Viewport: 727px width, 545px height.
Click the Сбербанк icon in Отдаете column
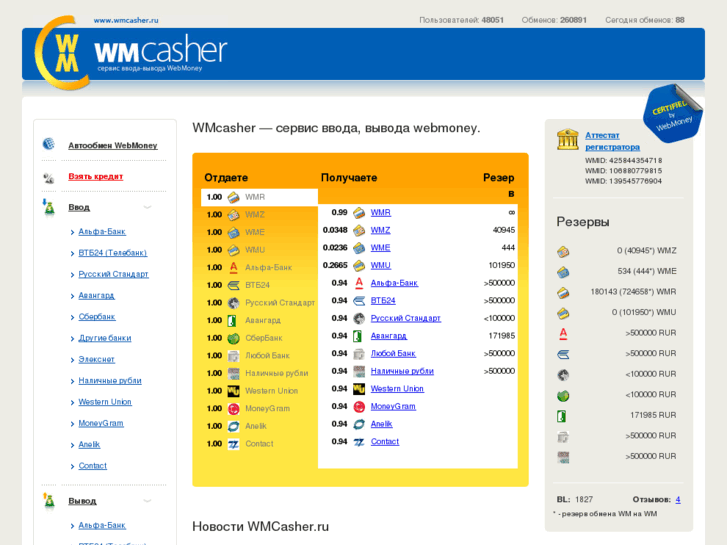(x=233, y=338)
